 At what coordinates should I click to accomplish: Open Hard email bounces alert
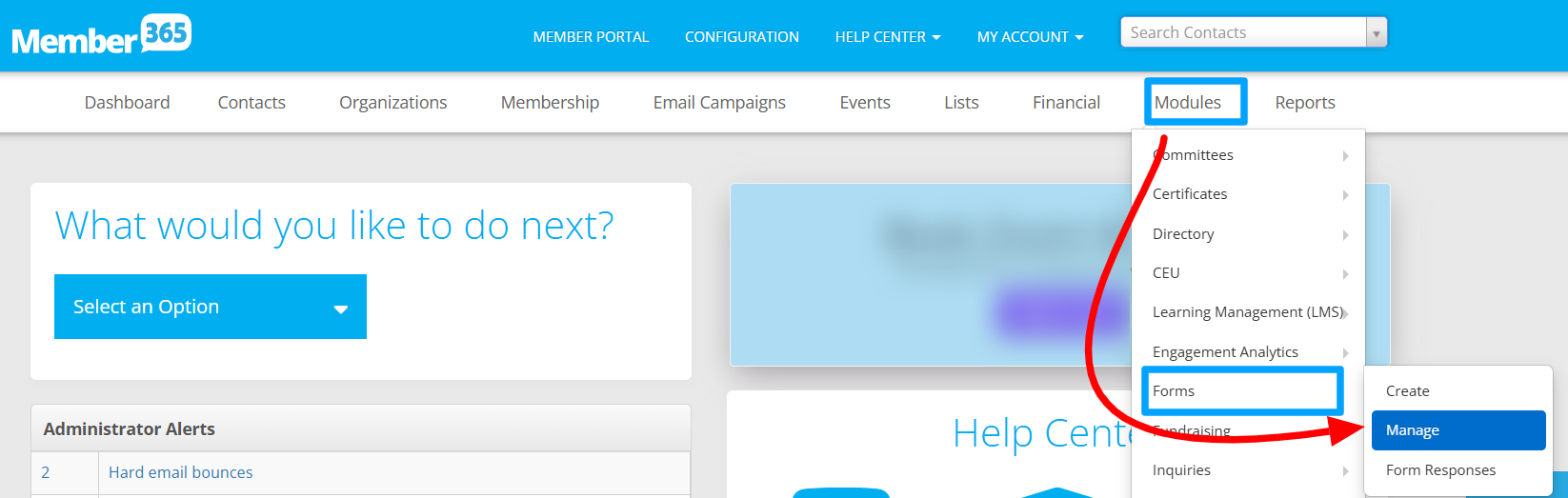point(181,472)
